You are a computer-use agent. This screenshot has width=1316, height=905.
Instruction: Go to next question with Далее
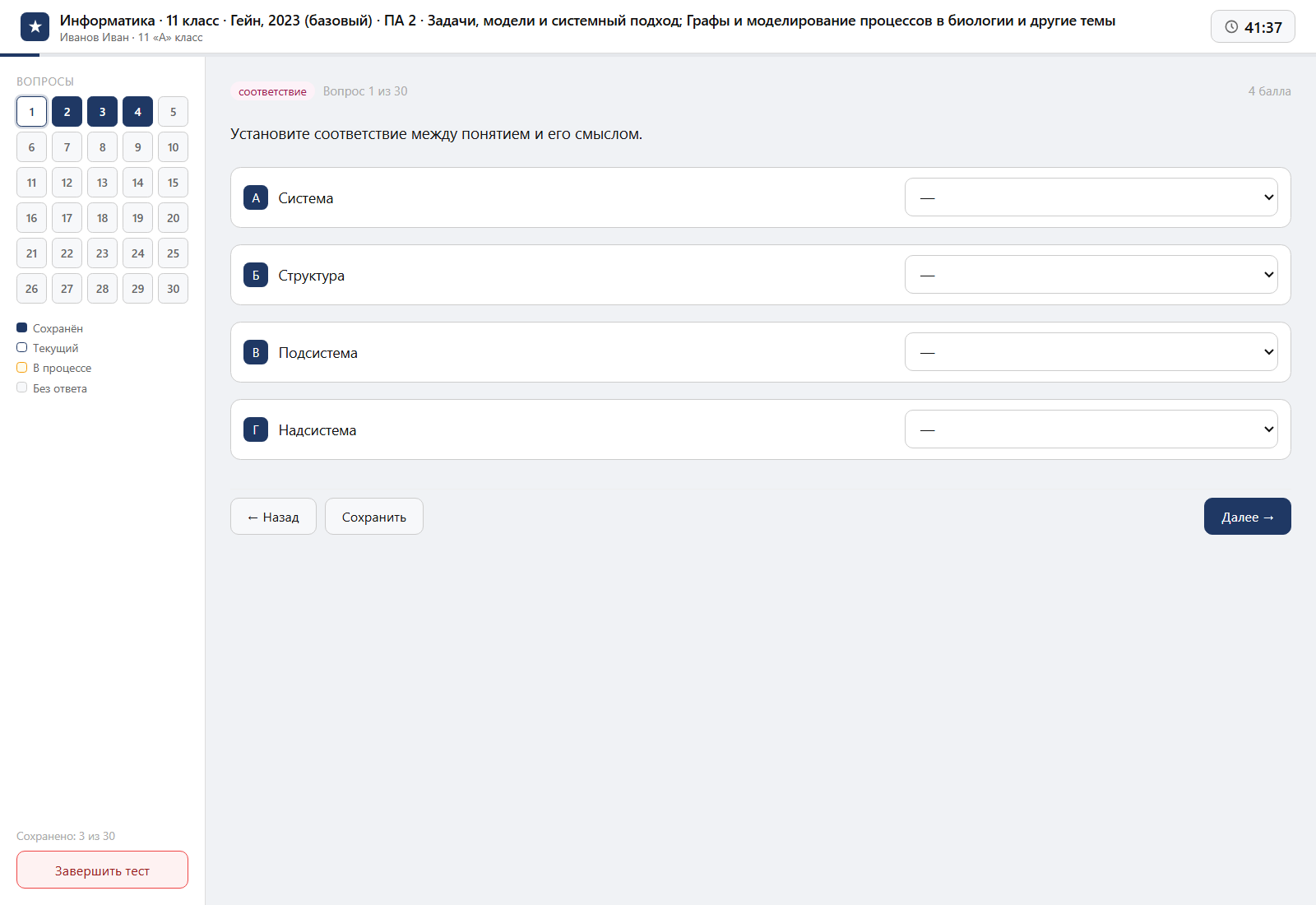(1247, 517)
